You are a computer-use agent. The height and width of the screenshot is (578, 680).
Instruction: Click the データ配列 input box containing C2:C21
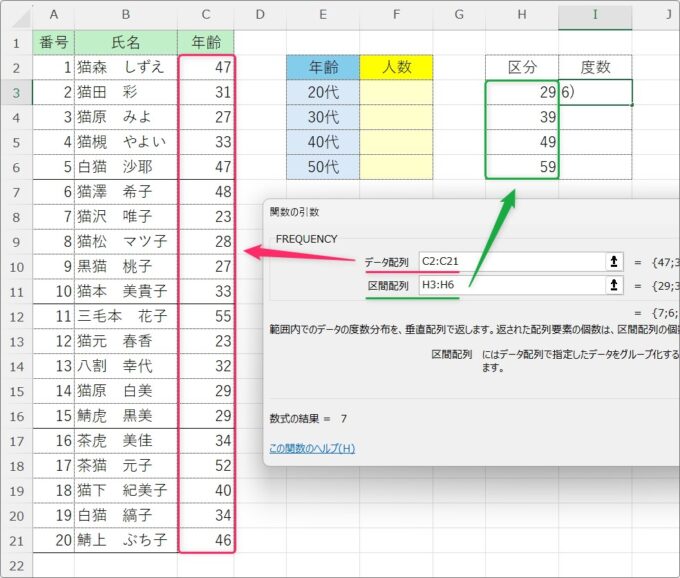pyautogui.click(x=508, y=261)
